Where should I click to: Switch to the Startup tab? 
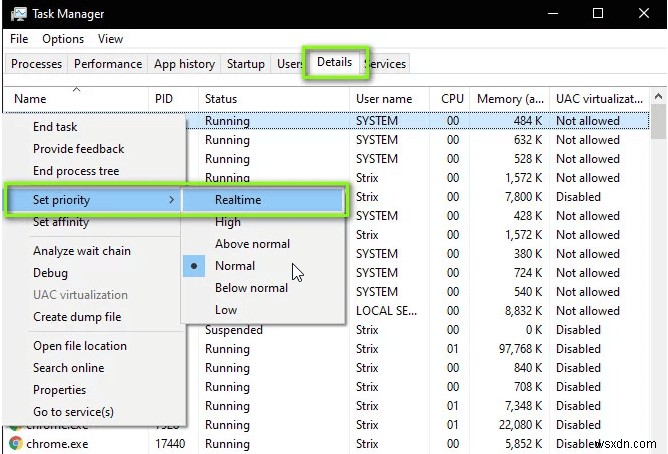click(x=245, y=64)
